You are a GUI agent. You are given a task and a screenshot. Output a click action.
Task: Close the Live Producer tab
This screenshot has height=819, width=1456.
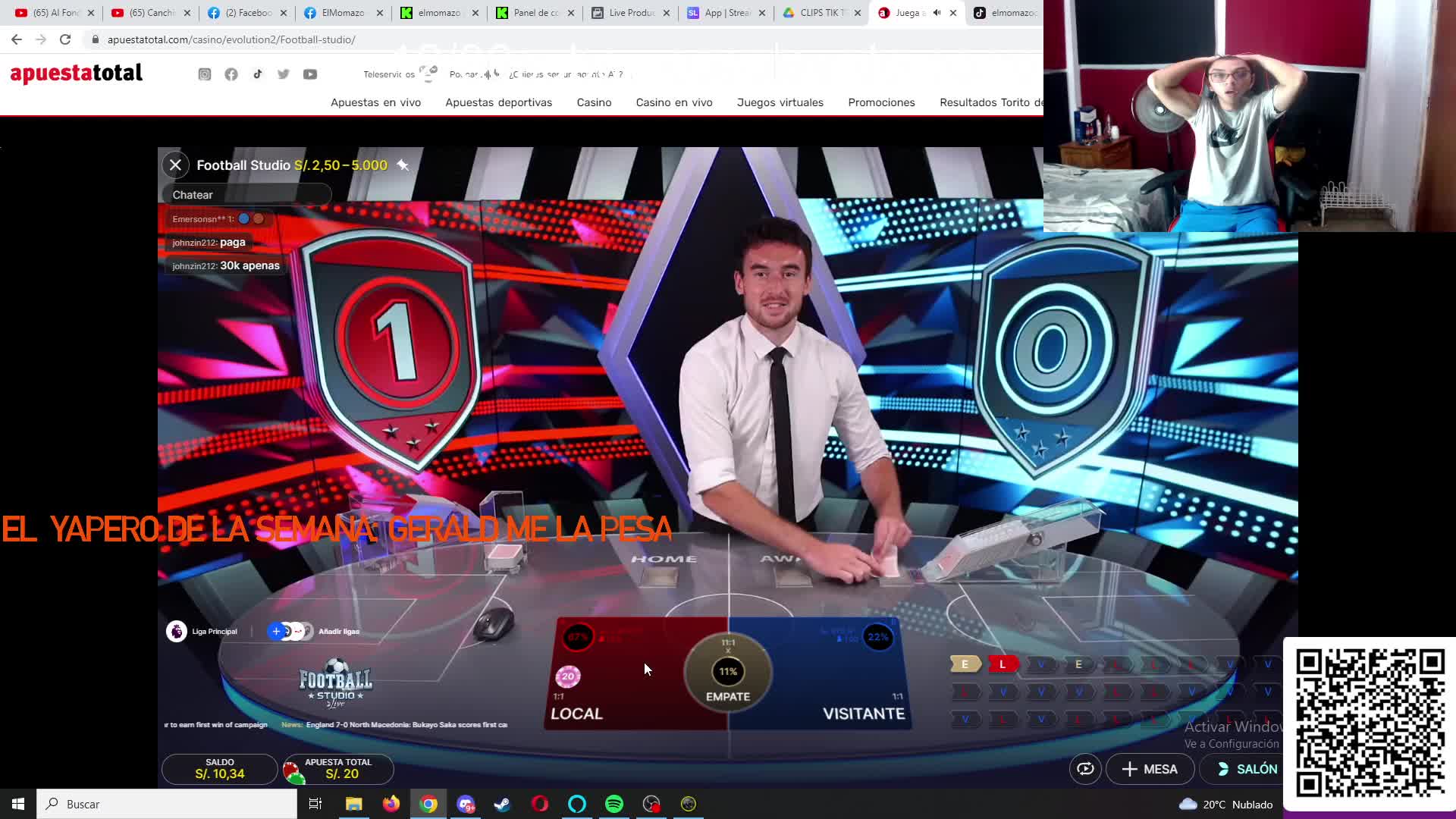[667, 13]
